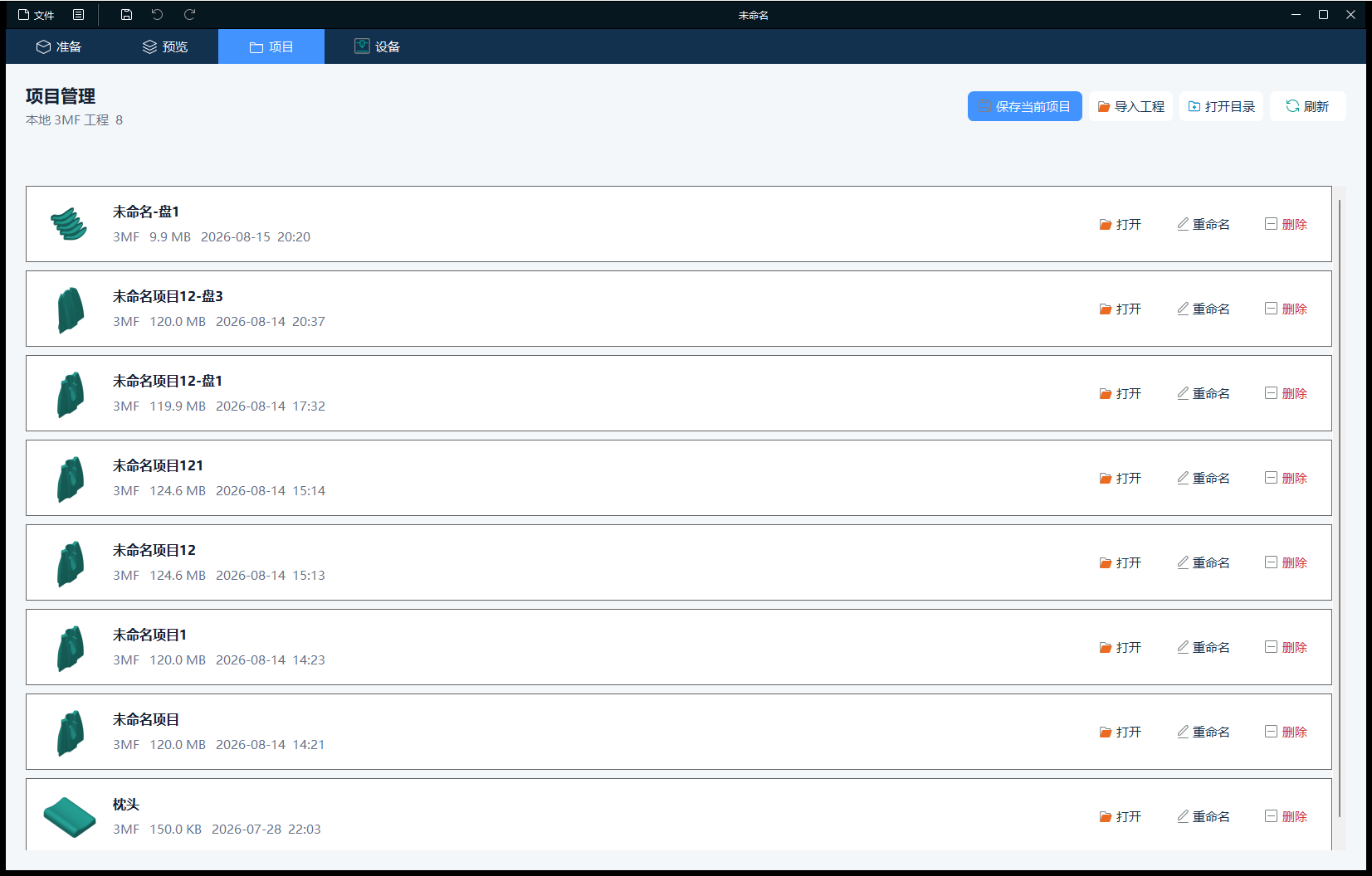Rename project 未命名项目121
The width and height of the screenshot is (1372, 876).
tap(1204, 478)
